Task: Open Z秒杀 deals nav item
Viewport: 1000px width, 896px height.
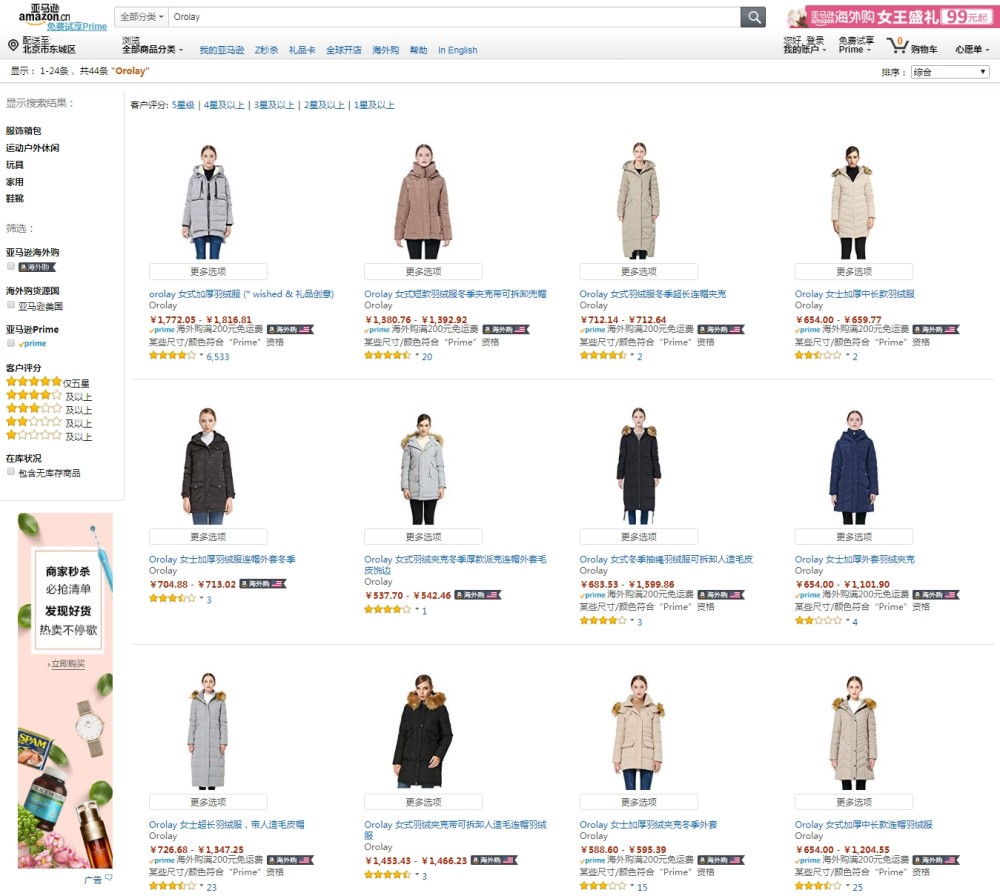Action: point(266,50)
